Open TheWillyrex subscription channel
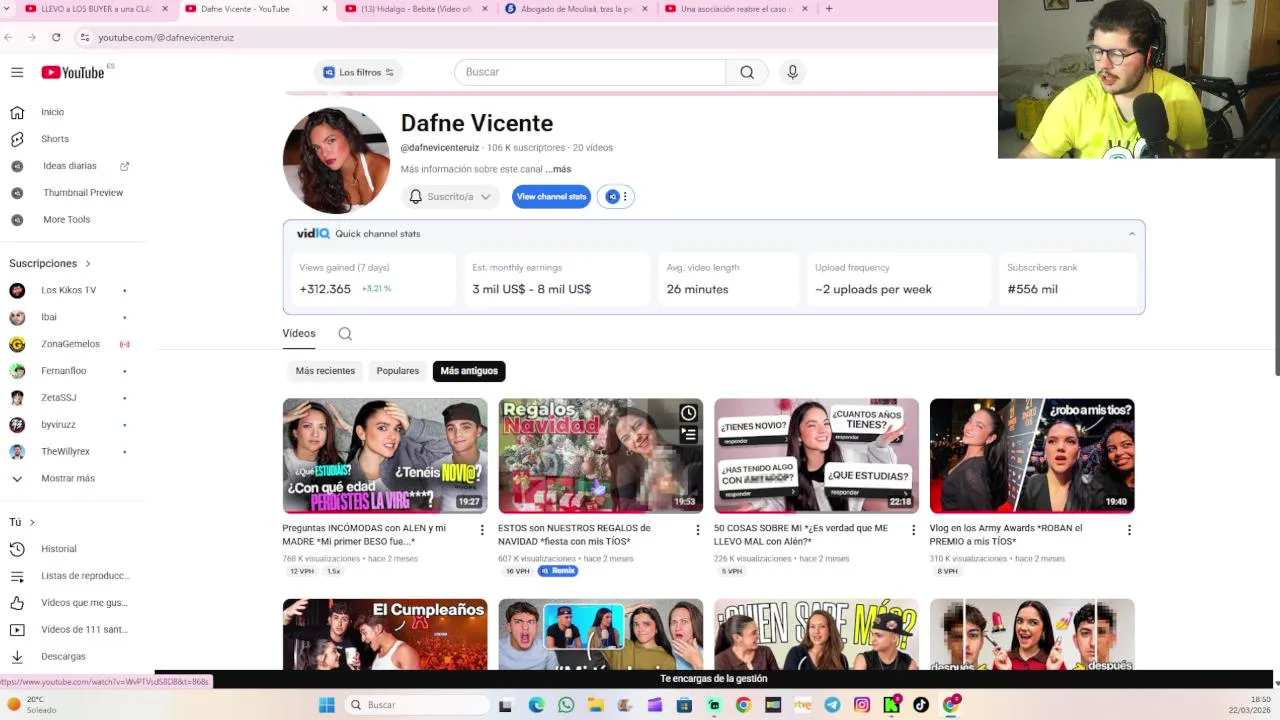1280x720 pixels. (x=65, y=452)
